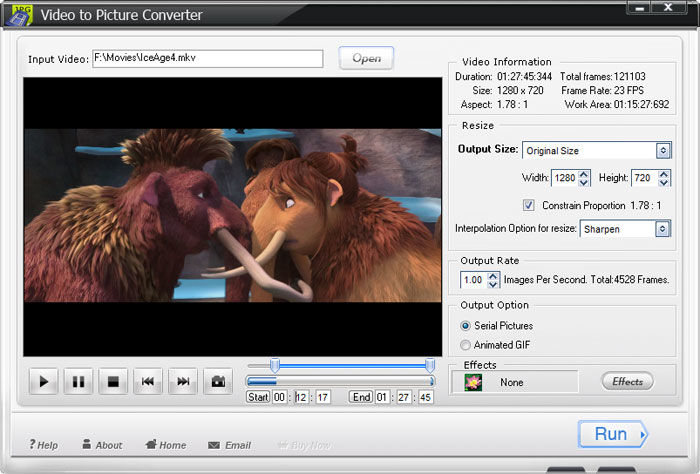Viewport: 700px width, 474px height.
Task: Expand the Output Size dropdown
Action: click(662, 150)
